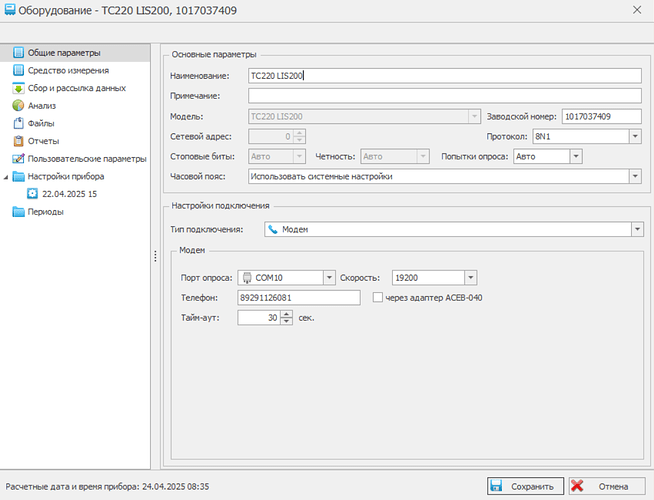
Task: Open the Стоповые биты dropdown
Action: pos(299,156)
